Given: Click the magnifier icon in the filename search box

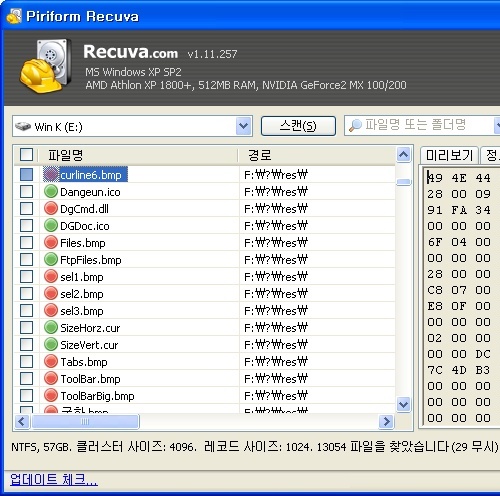Looking at the screenshot, I should [355, 126].
